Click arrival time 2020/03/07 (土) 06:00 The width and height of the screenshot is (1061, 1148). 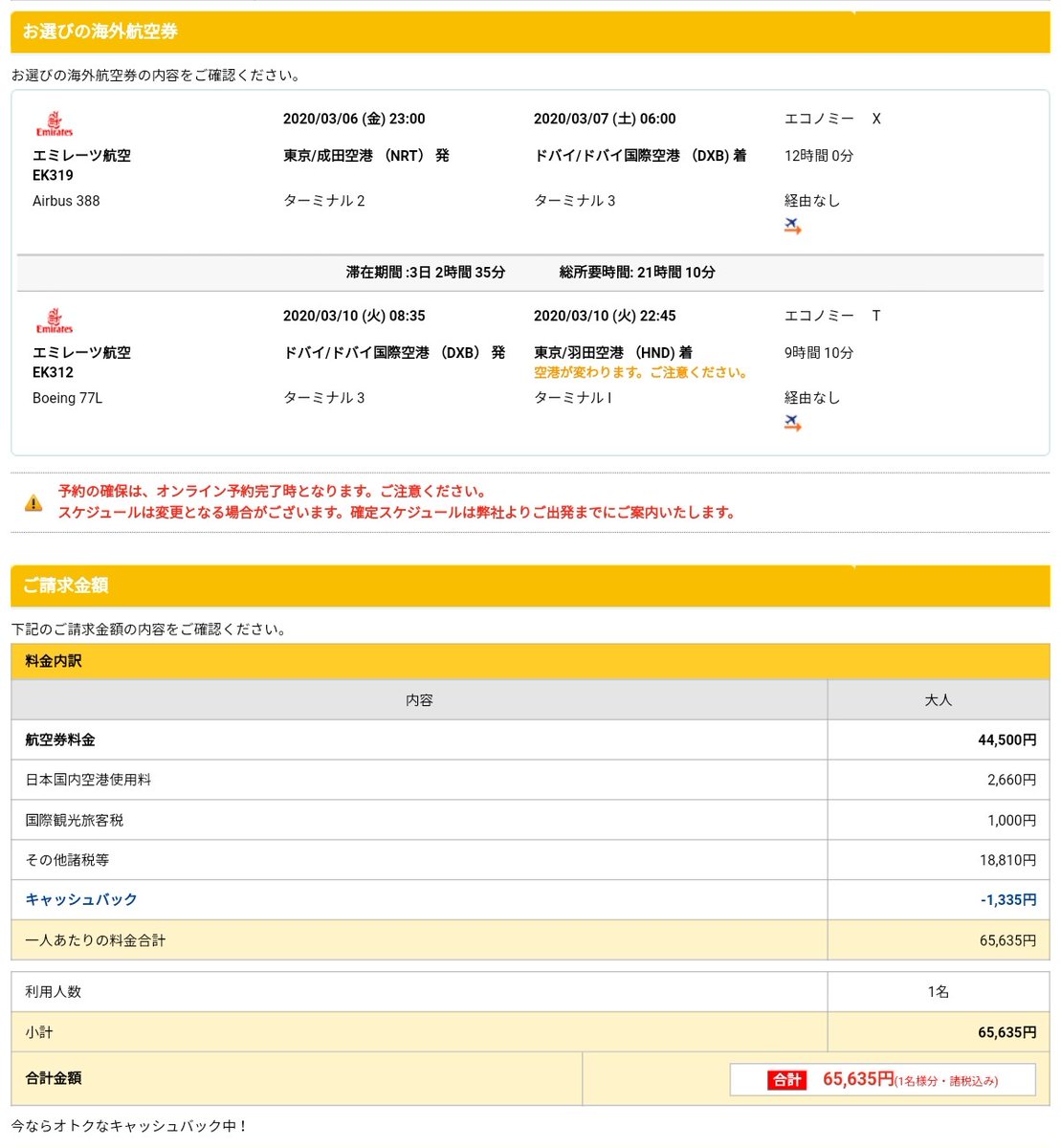(605, 120)
